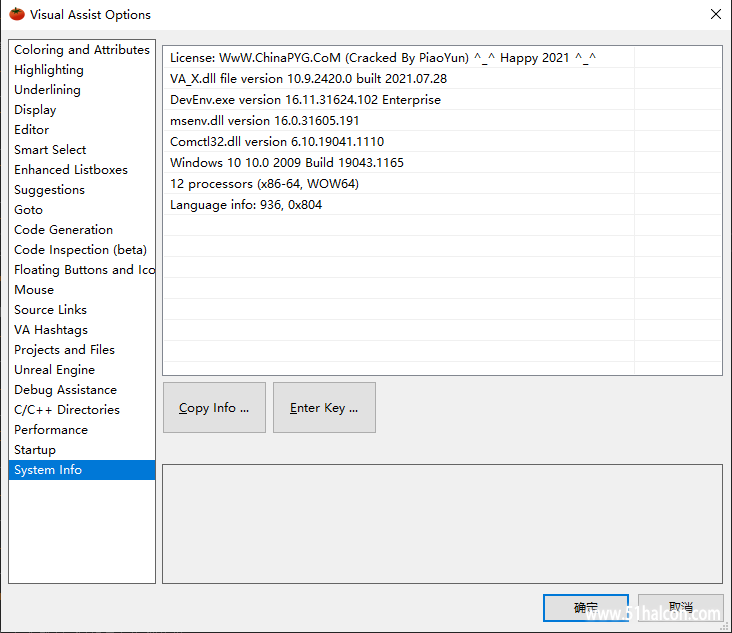The height and width of the screenshot is (633, 732).
Task: Select the Mouse category
Action: 82,290
